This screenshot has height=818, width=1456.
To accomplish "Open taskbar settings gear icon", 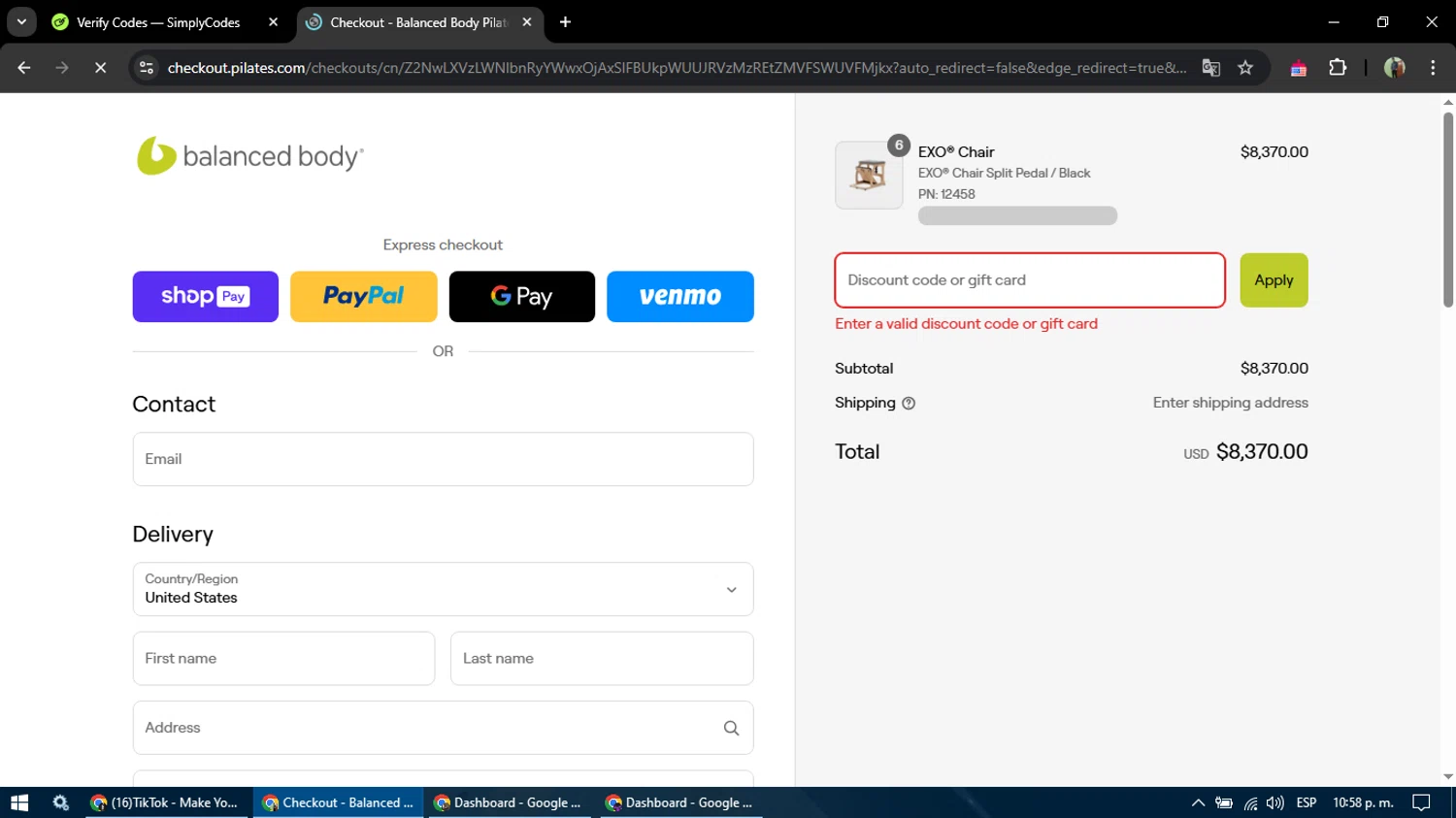I will tap(61, 802).
